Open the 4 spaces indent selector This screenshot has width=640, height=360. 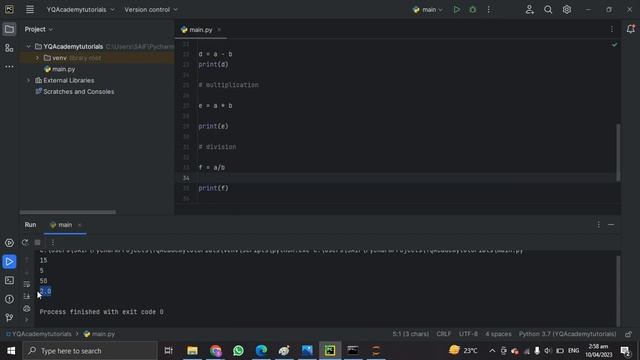point(498,334)
